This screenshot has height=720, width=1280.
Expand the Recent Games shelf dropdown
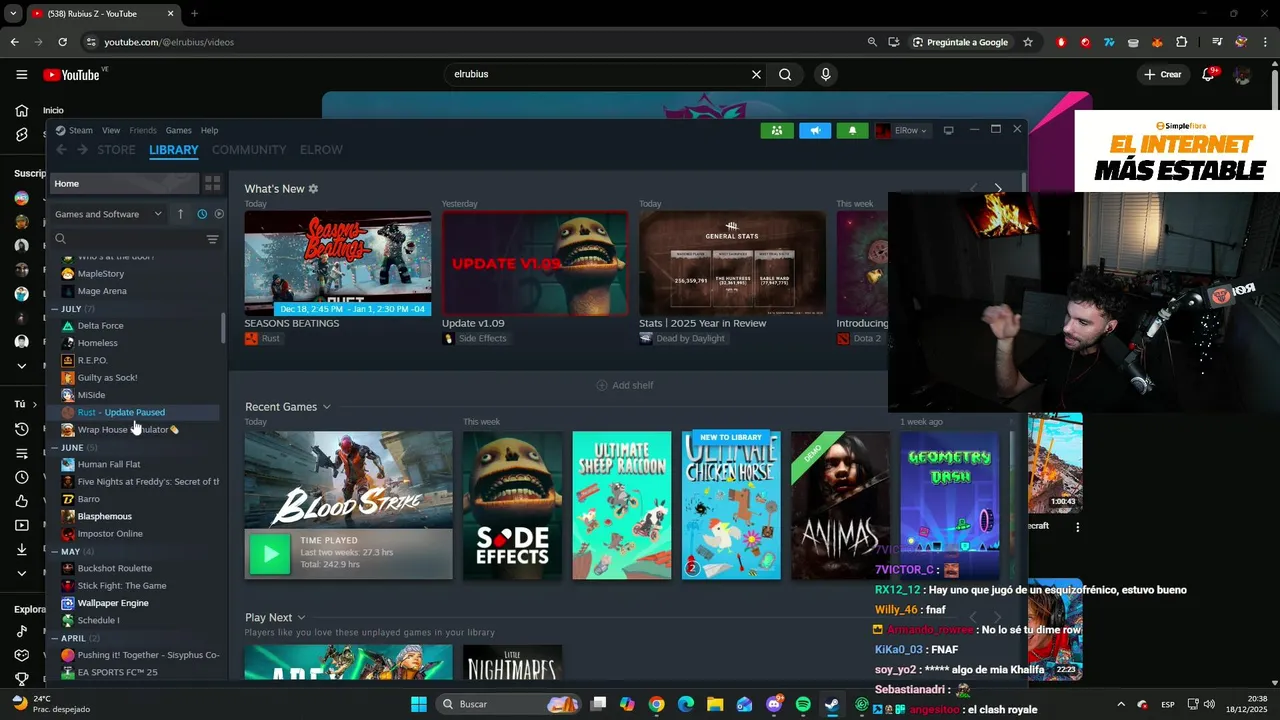point(326,407)
